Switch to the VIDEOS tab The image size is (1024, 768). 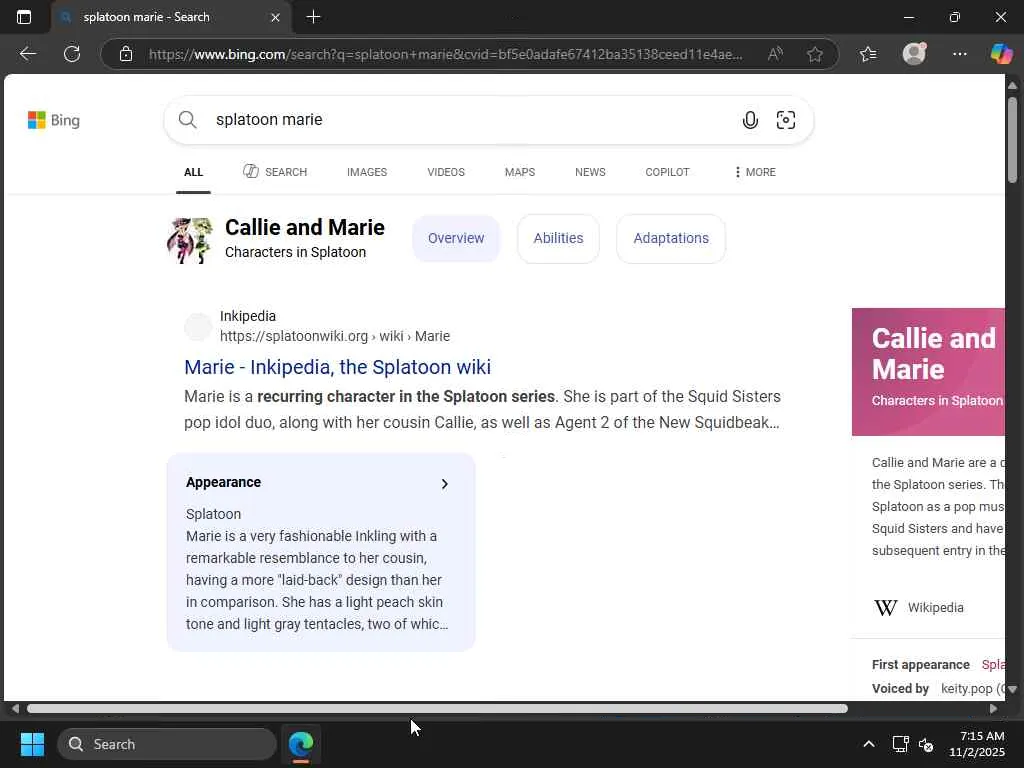446,172
